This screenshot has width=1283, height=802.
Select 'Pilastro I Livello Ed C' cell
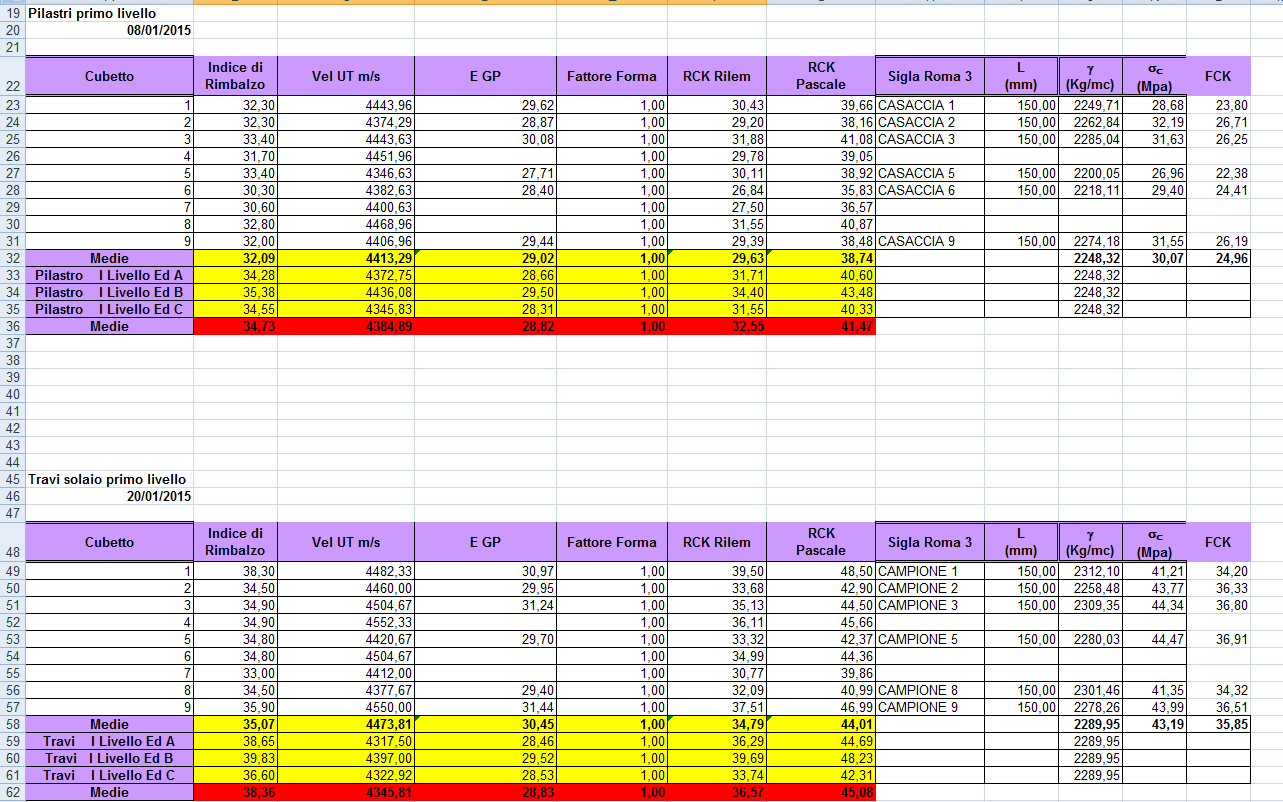(x=109, y=309)
